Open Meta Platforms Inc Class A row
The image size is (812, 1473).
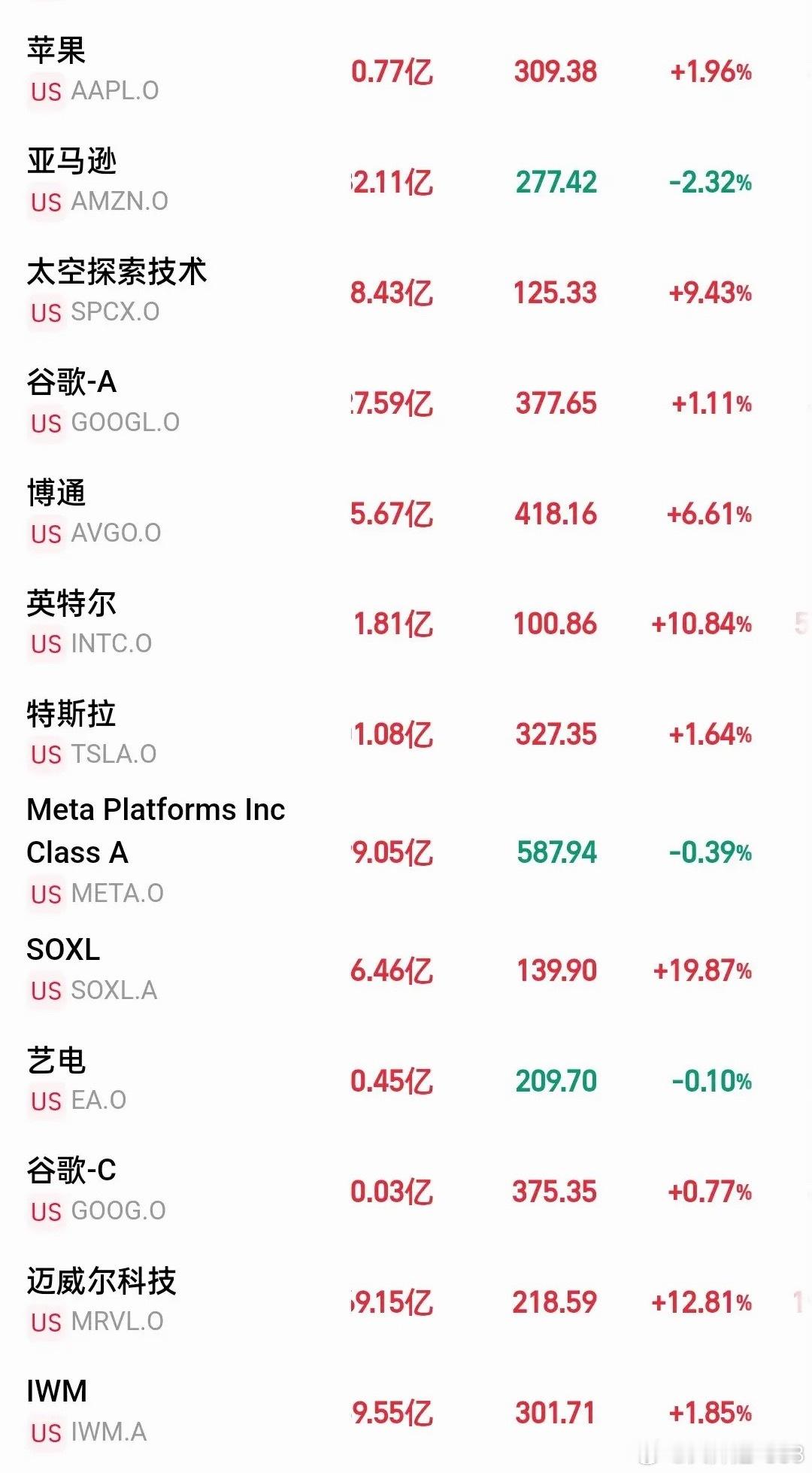[x=406, y=852]
